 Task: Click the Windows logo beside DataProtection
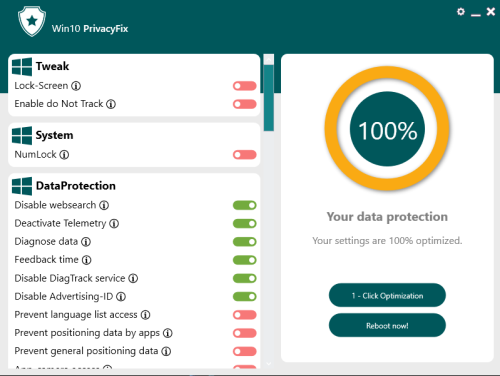22,186
